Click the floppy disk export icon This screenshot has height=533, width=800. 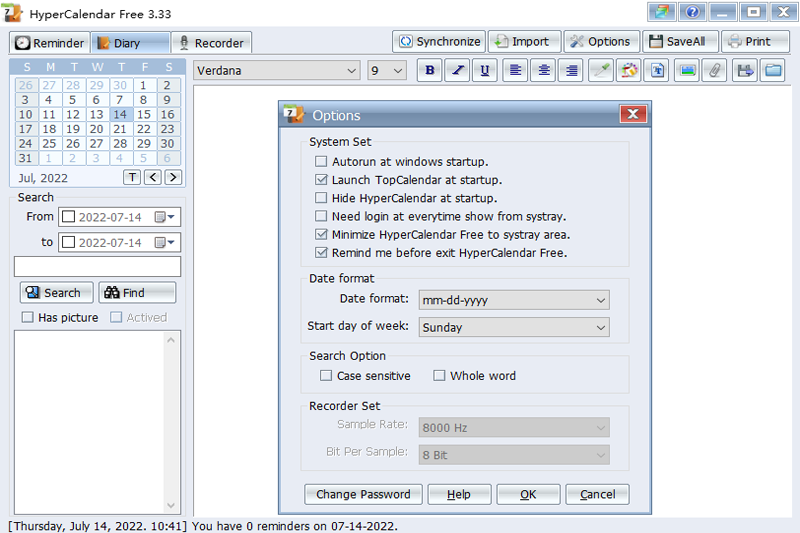(x=745, y=70)
